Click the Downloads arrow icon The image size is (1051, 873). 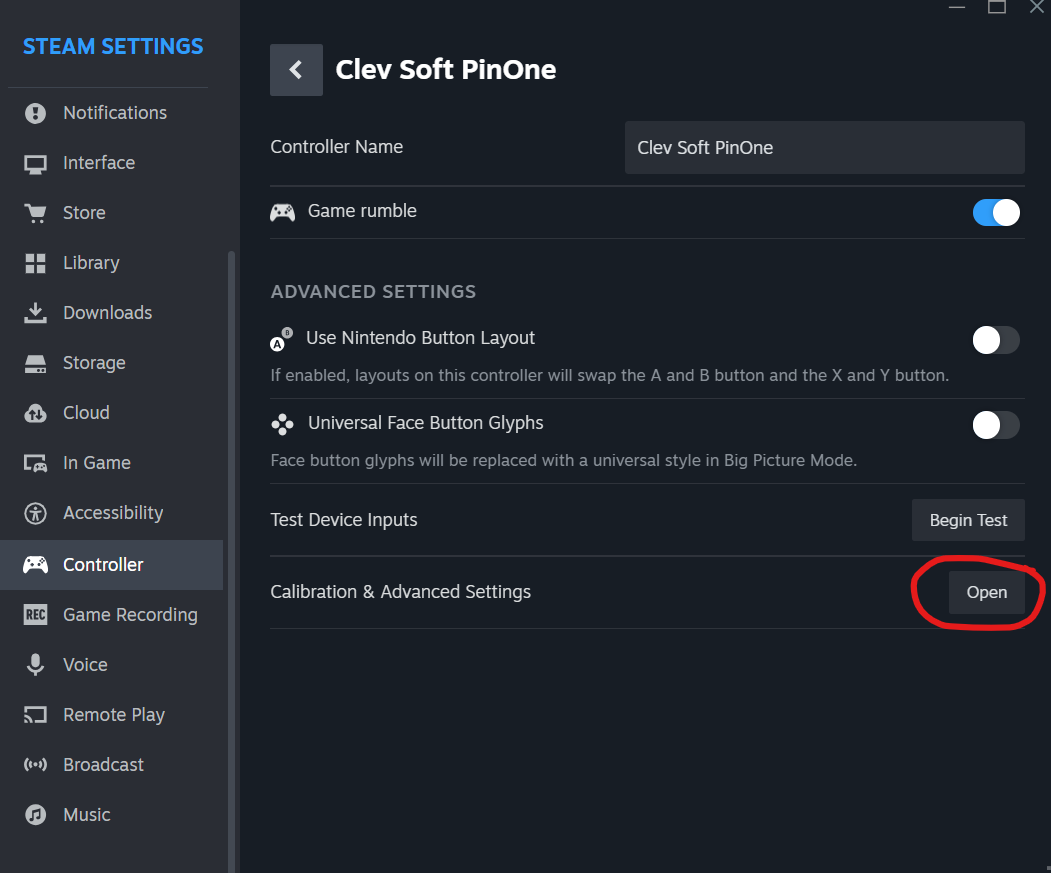[x=36, y=313]
